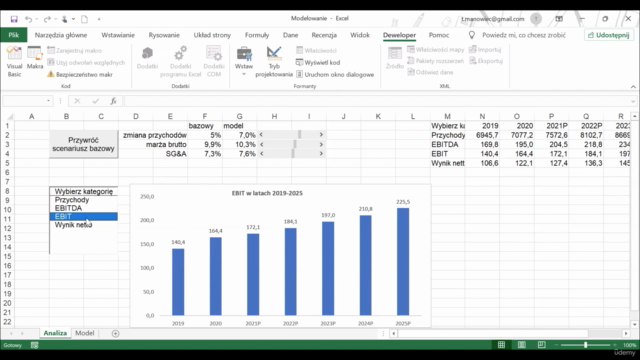The width and height of the screenshot is (640, 360).
Task: Click Uruchom okno dialogowe
Action: (x=335, y=74)
